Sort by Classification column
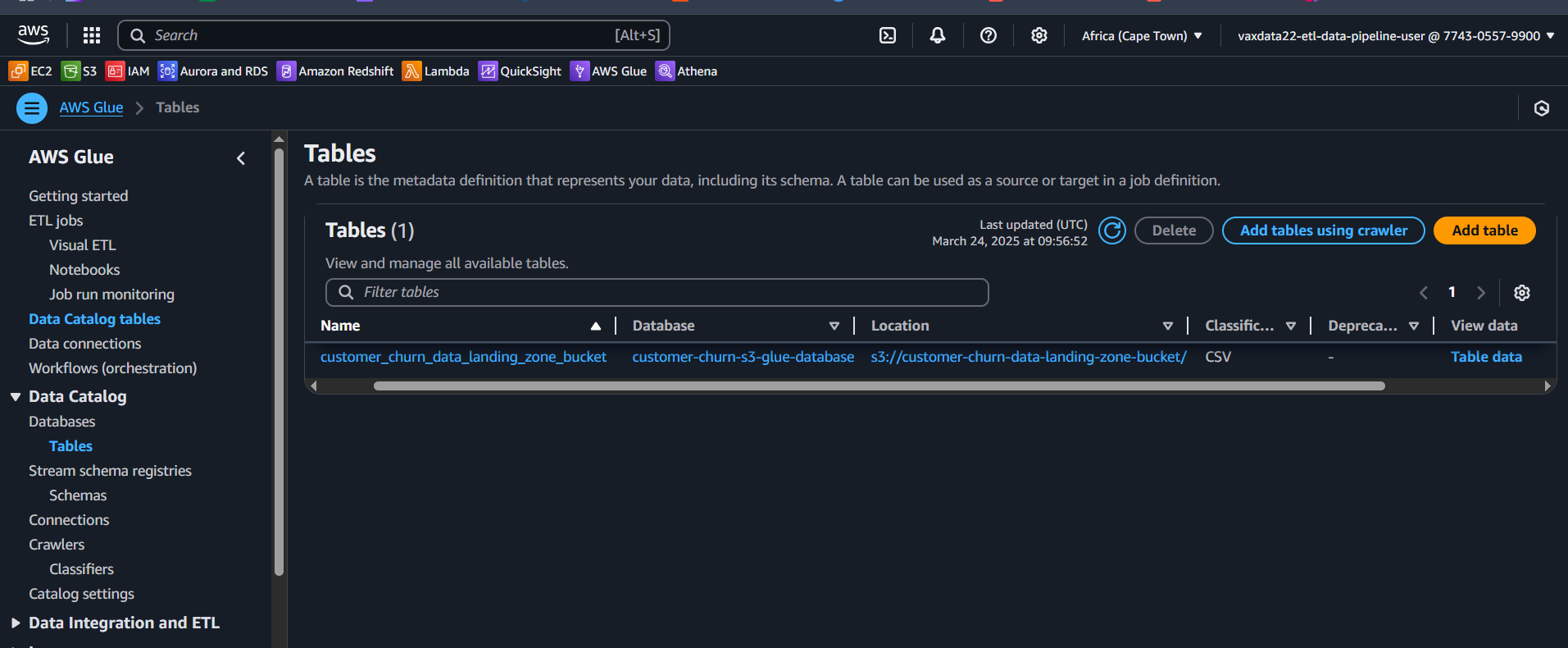 coord(1291,326)
